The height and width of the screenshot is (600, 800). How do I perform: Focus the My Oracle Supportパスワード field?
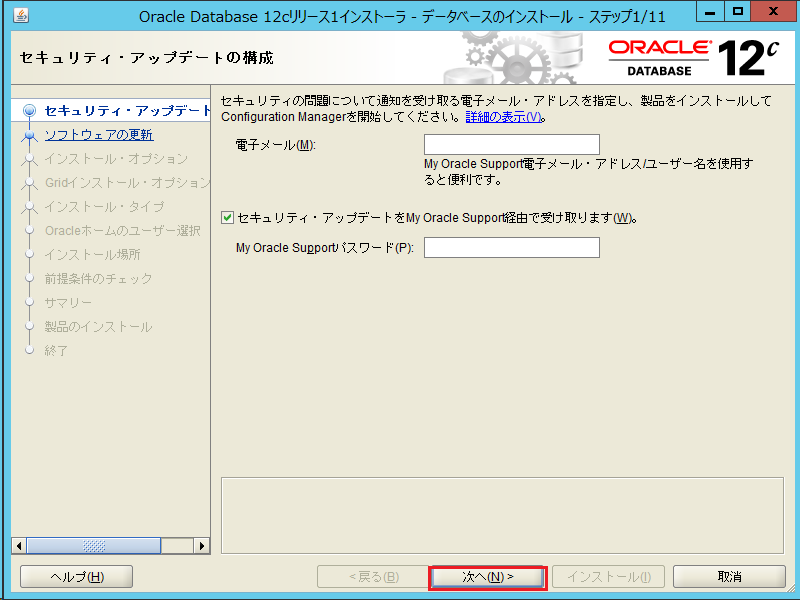[512, 247]
